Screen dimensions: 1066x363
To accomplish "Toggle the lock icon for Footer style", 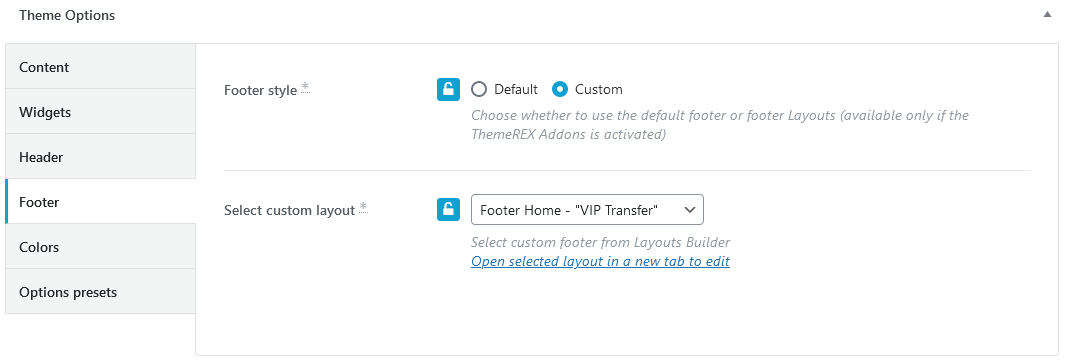I will click(x=448, y=89).
